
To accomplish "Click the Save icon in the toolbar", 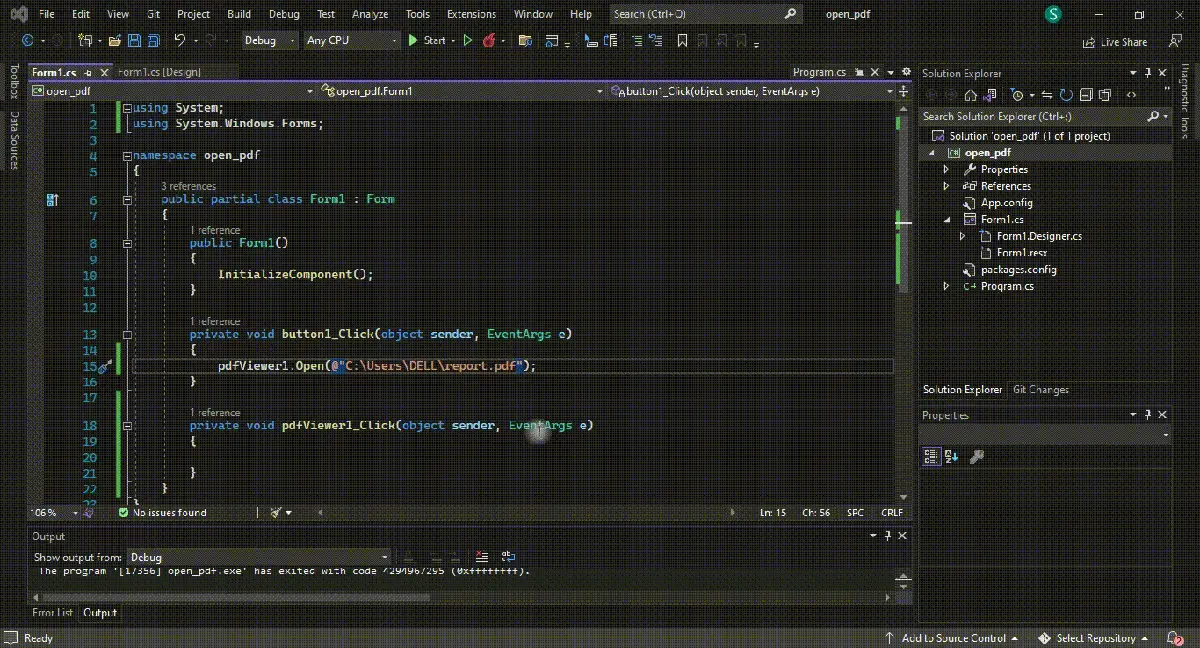I will point(136,41).
